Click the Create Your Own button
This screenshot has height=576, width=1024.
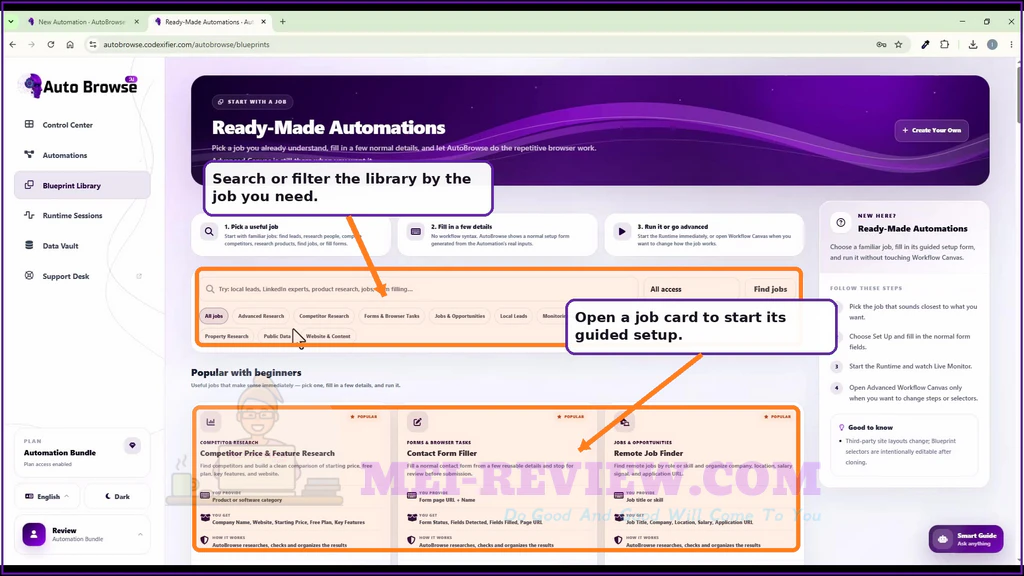click(932, 130)
